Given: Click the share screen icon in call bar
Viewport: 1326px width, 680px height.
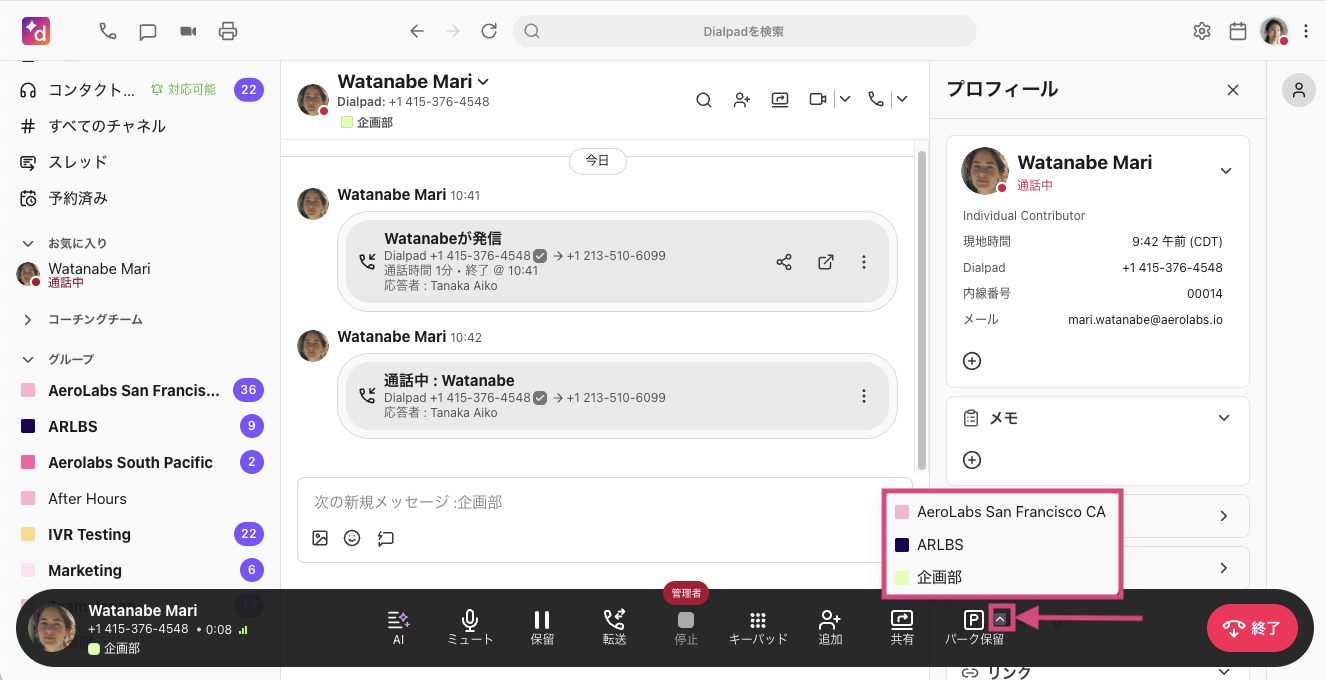Looking at the screenshot, I should pyautogui.click(x=902, y=621).
